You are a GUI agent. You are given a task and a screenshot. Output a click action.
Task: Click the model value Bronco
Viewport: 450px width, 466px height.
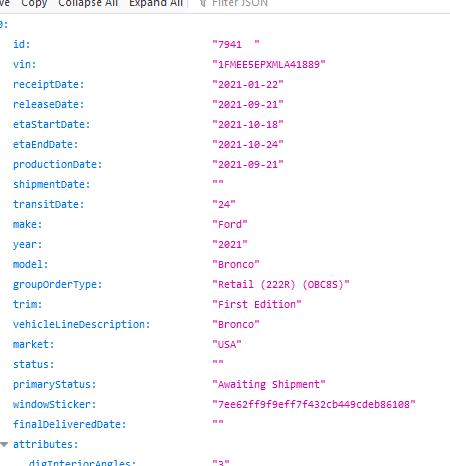pos(236,264)
